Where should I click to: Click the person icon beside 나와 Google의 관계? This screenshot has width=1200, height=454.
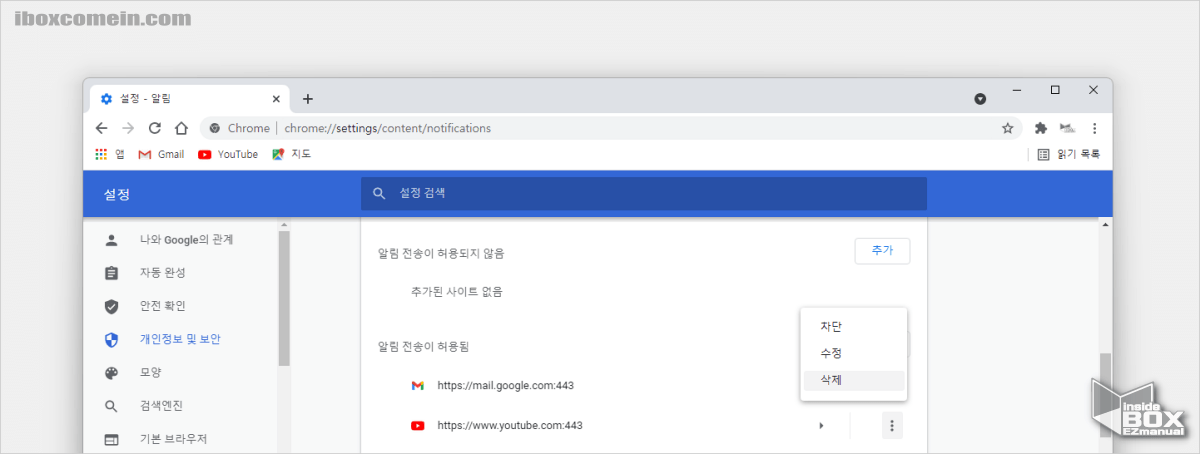coord(111,240)
